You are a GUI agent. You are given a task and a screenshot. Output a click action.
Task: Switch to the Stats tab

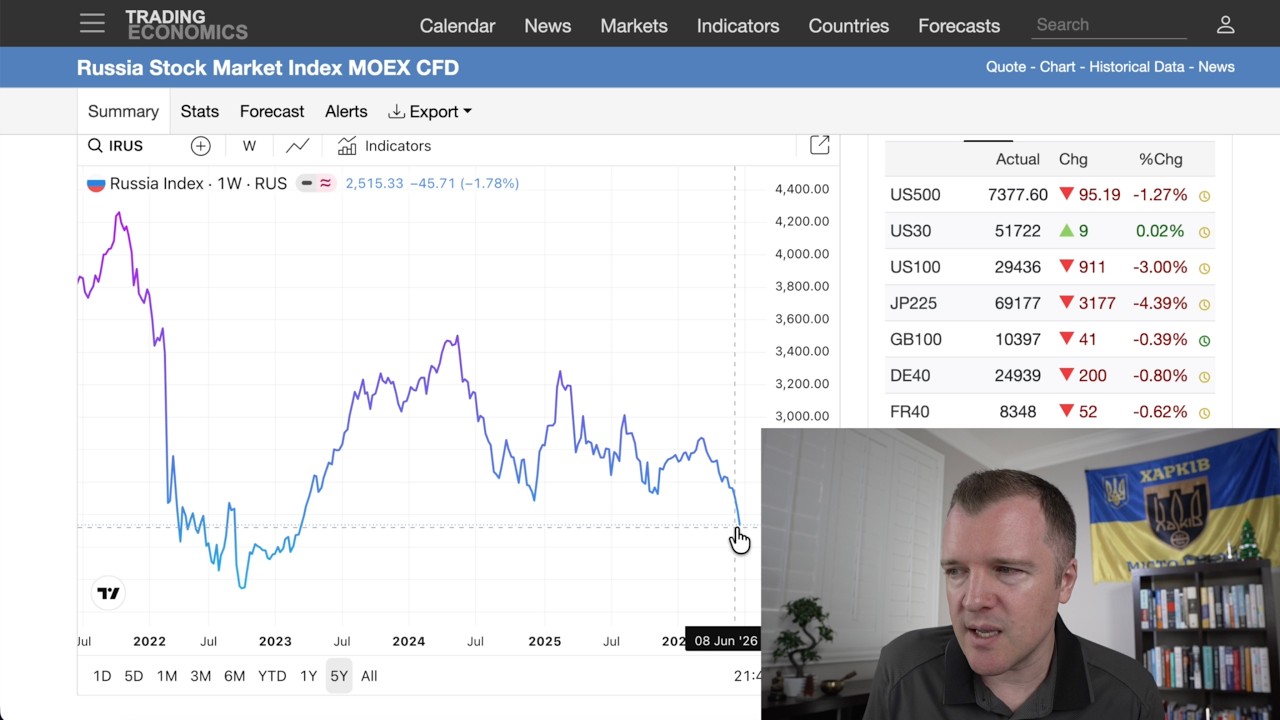[200, 111]
